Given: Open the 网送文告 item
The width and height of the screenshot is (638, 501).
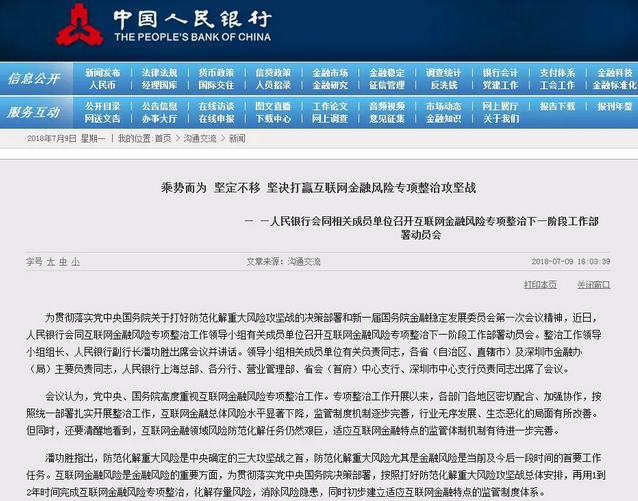Looking at the screenshot, I should 103,119.
